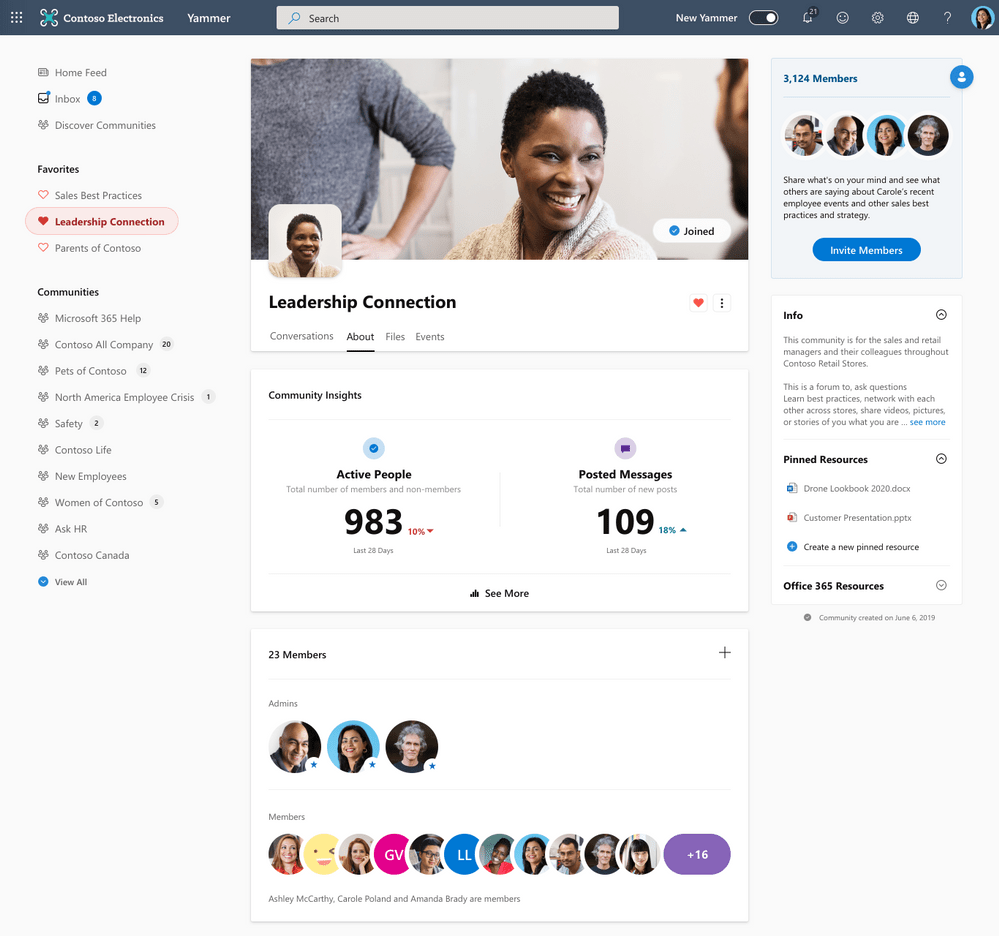
Task: Open the community's three-dot options menu
Action: 722,302
